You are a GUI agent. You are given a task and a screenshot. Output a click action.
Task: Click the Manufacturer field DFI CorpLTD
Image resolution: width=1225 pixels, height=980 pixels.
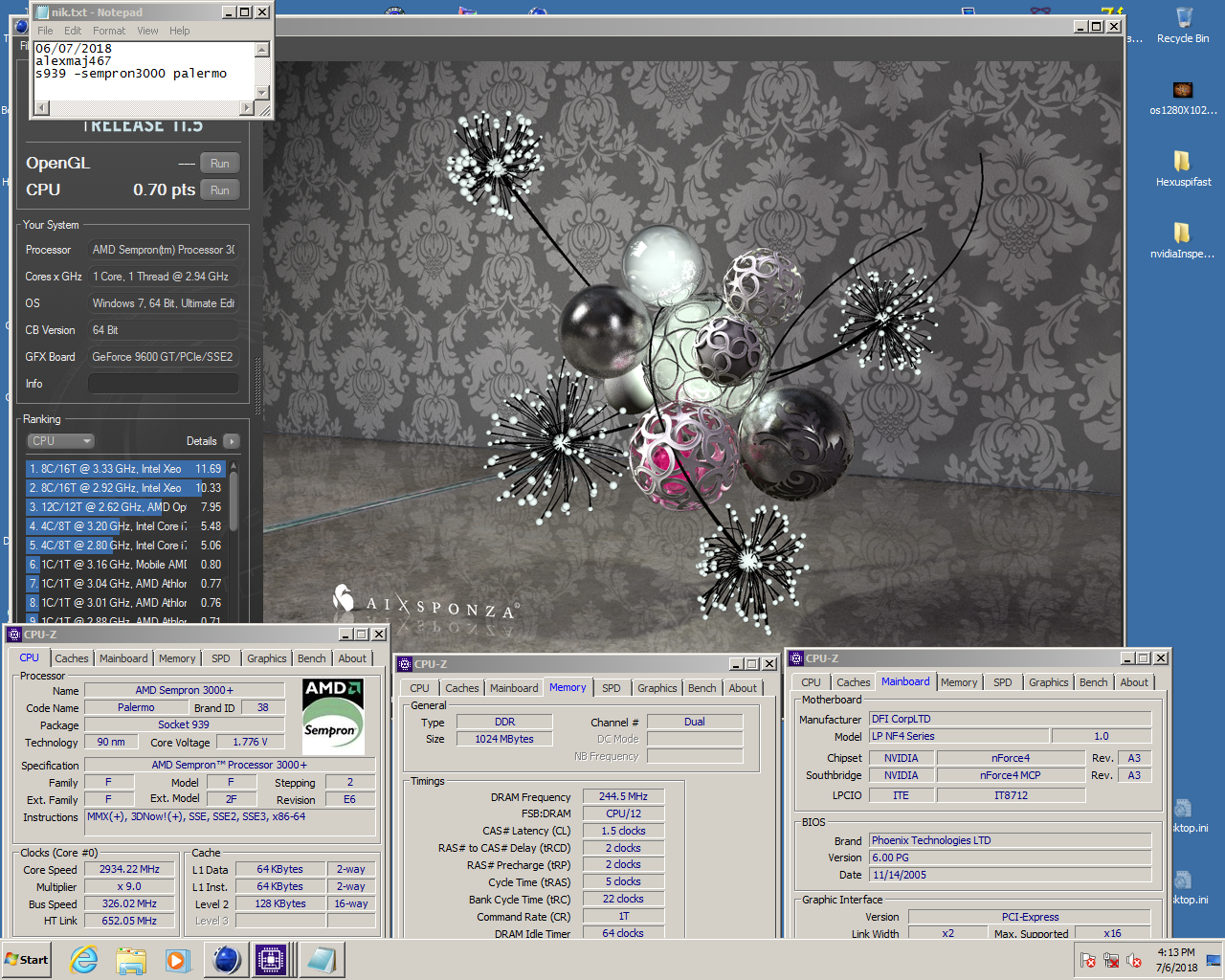(x=1010, y=720)
